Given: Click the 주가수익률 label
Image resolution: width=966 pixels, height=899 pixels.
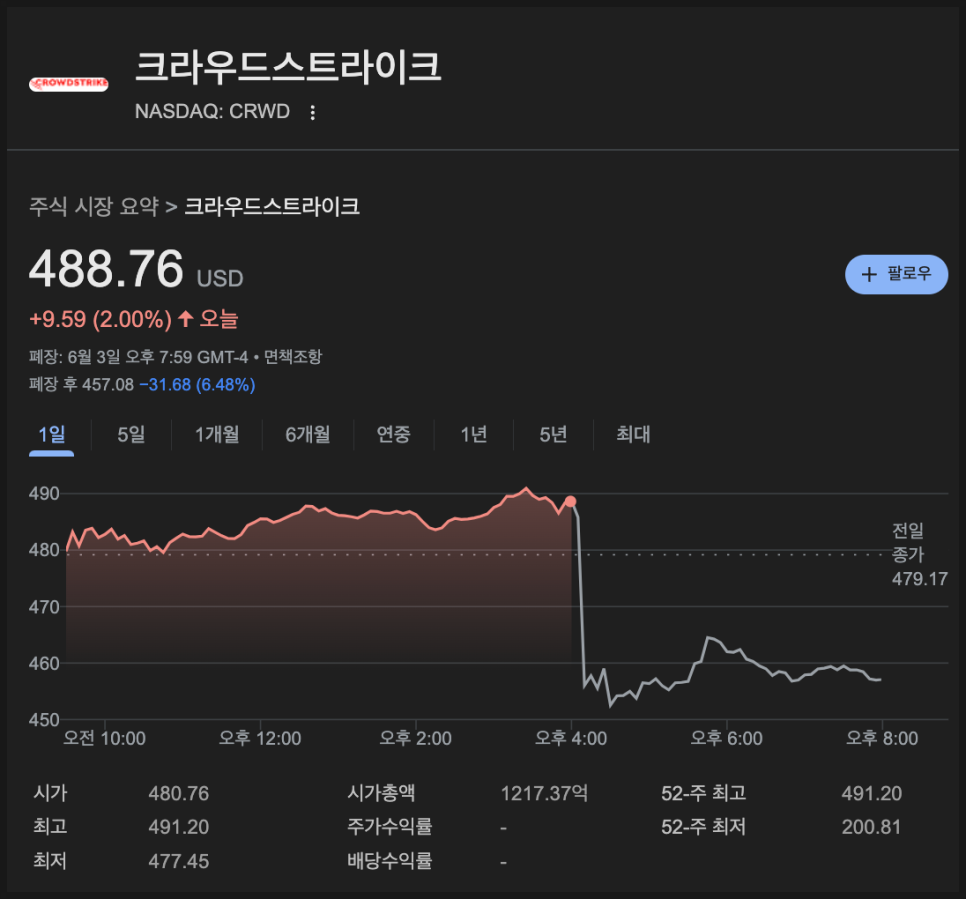Looking at the screenshot, I should click(x=389, y=828).
